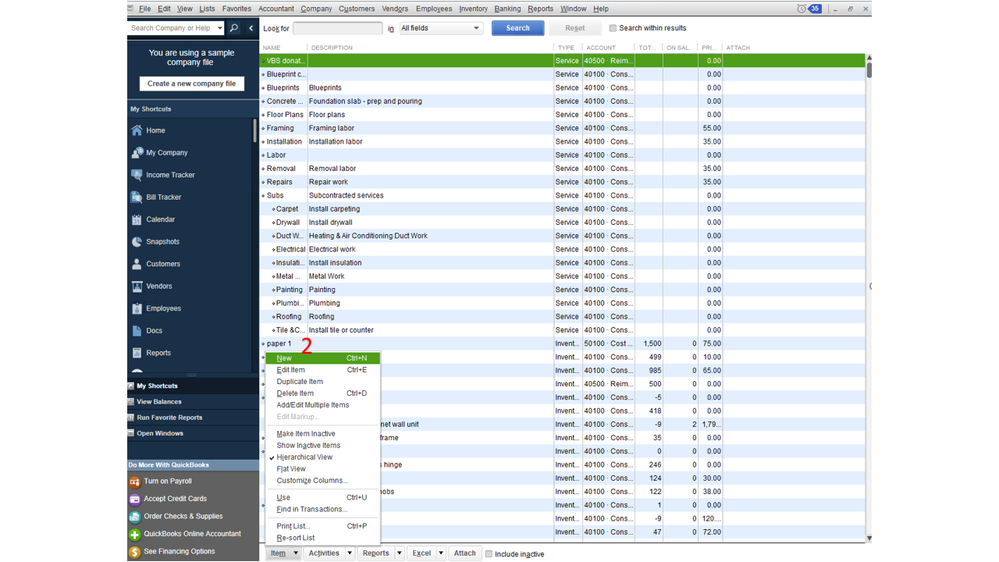Open Vendors shortcut icon
The width and height of the screenshot is (999, 562).
pyautogui.click(x=136, y=286)
